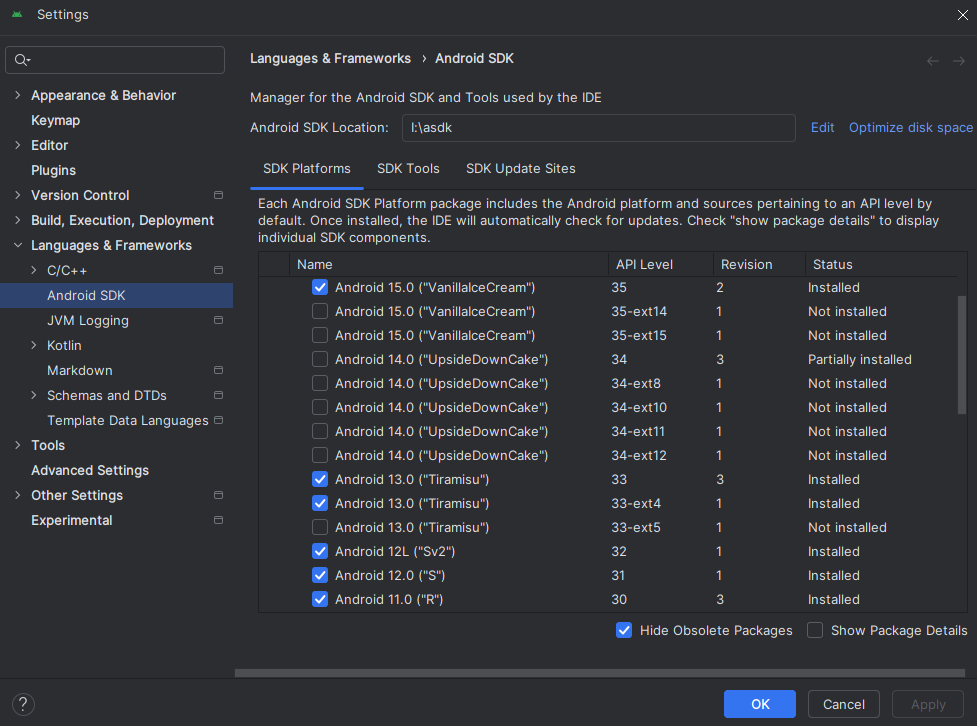Sort table by Status column header

(x=882, y=264)
